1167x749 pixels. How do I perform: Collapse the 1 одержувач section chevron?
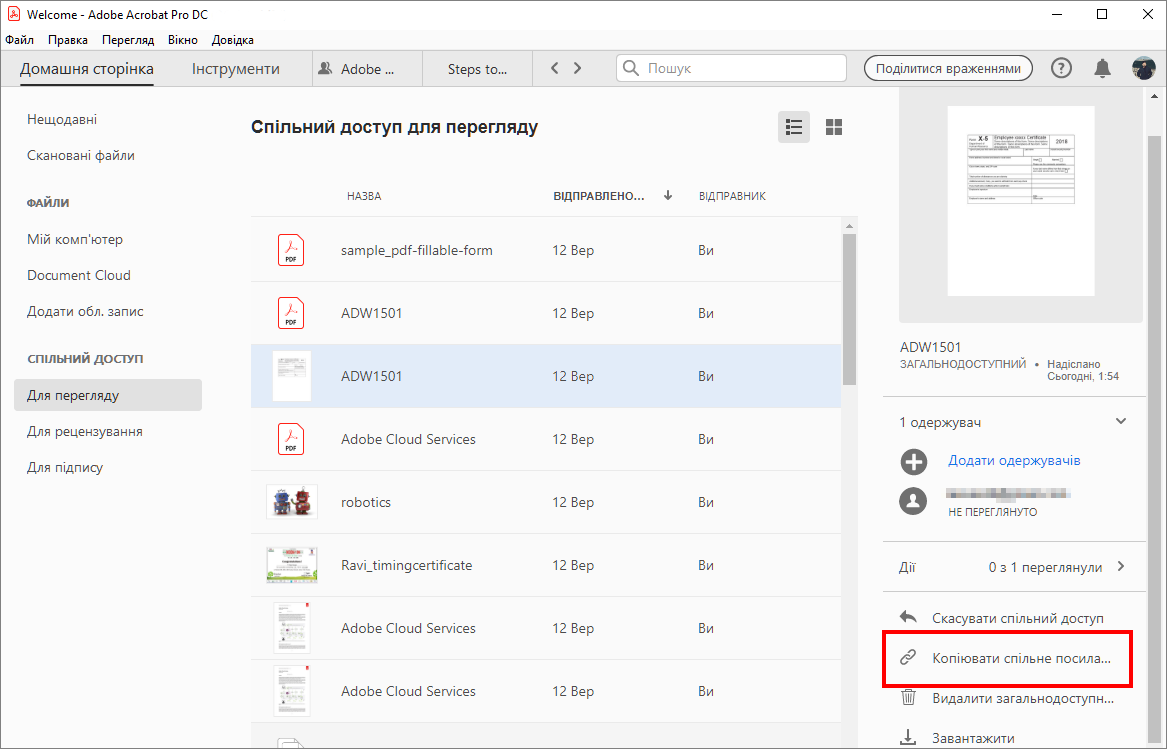coord(1121,421)
